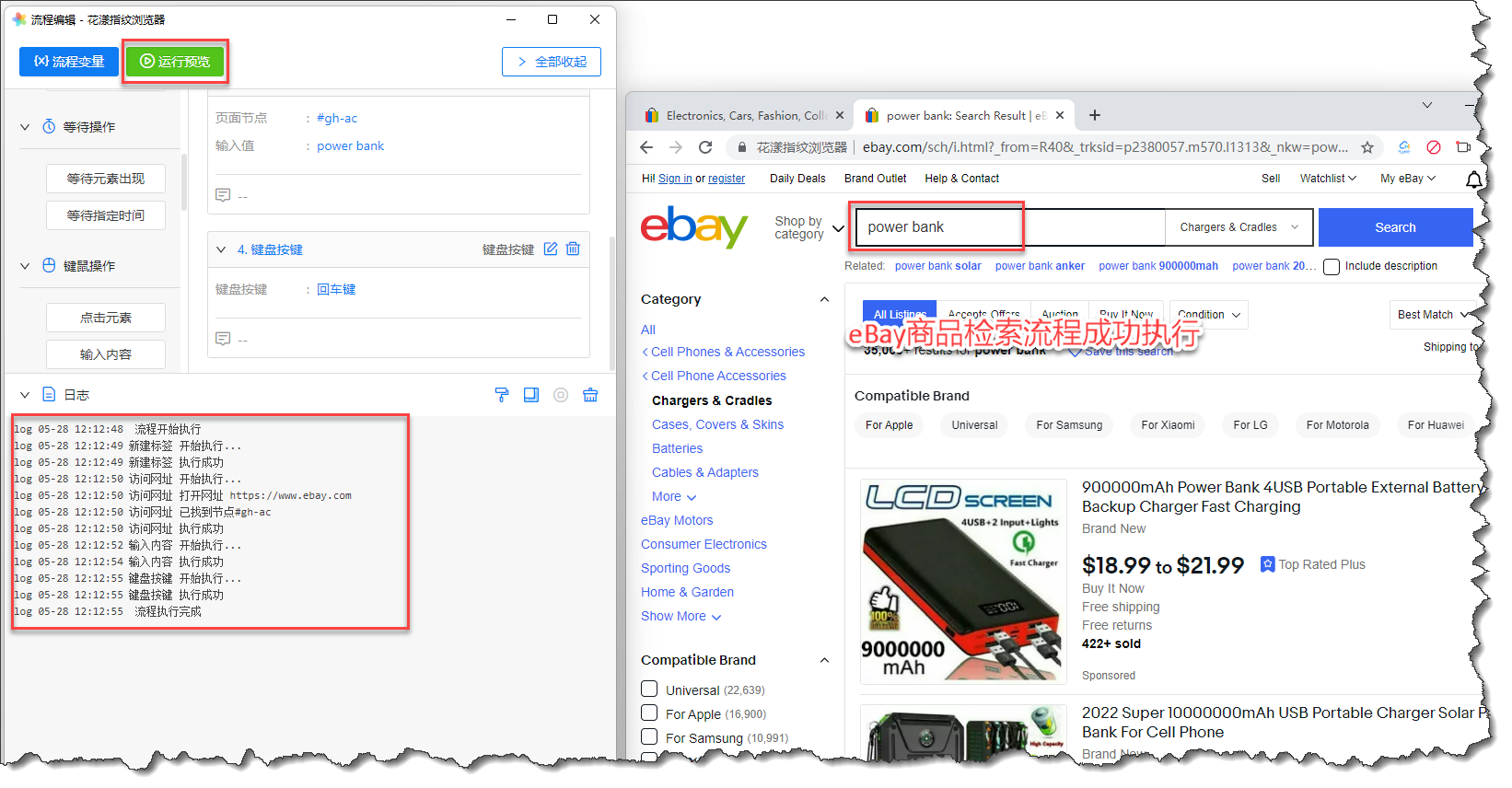This screenshot has height=788, width=1512.
Task: Open Chargers & Cradles category dropdown
Action: 1239,227
